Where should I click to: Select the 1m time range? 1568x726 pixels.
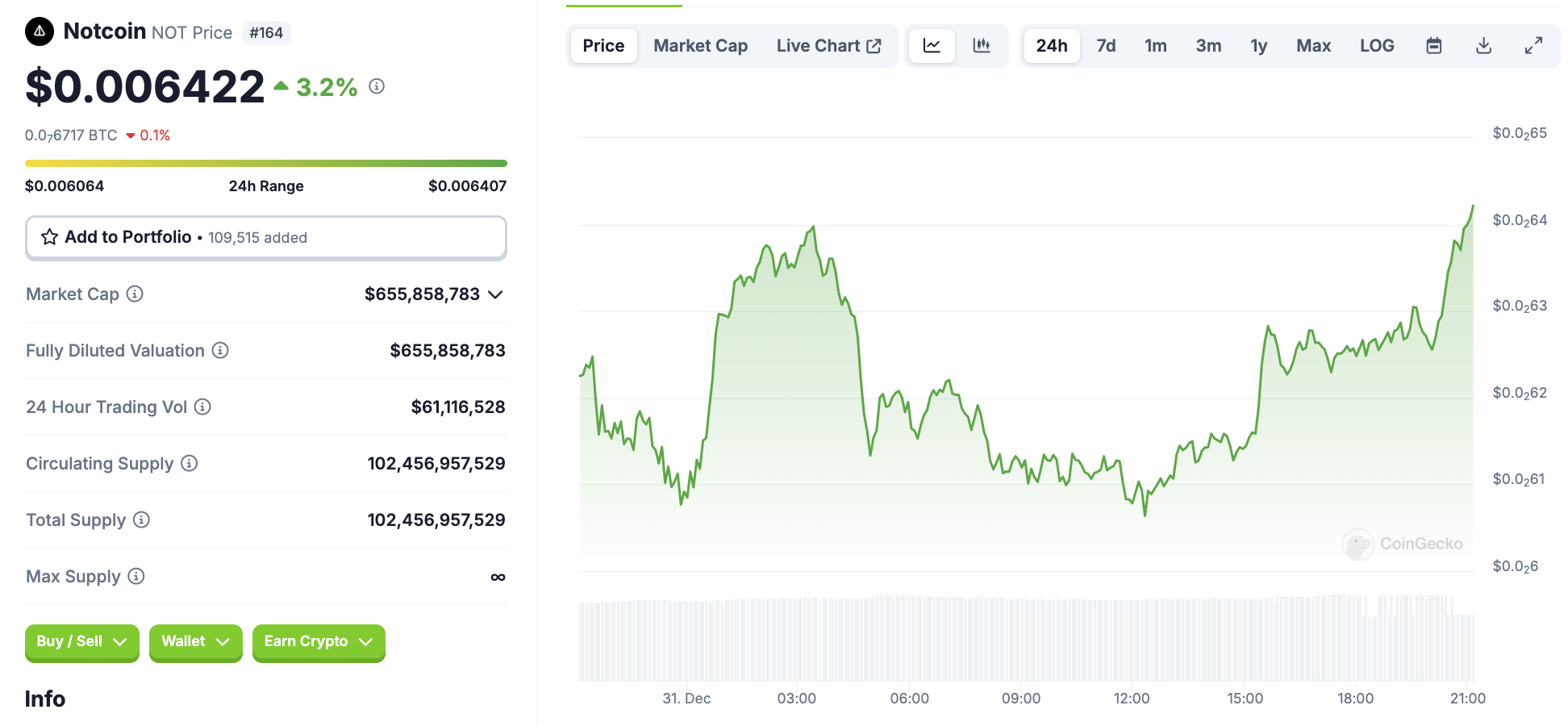[x=1156, y=46]
